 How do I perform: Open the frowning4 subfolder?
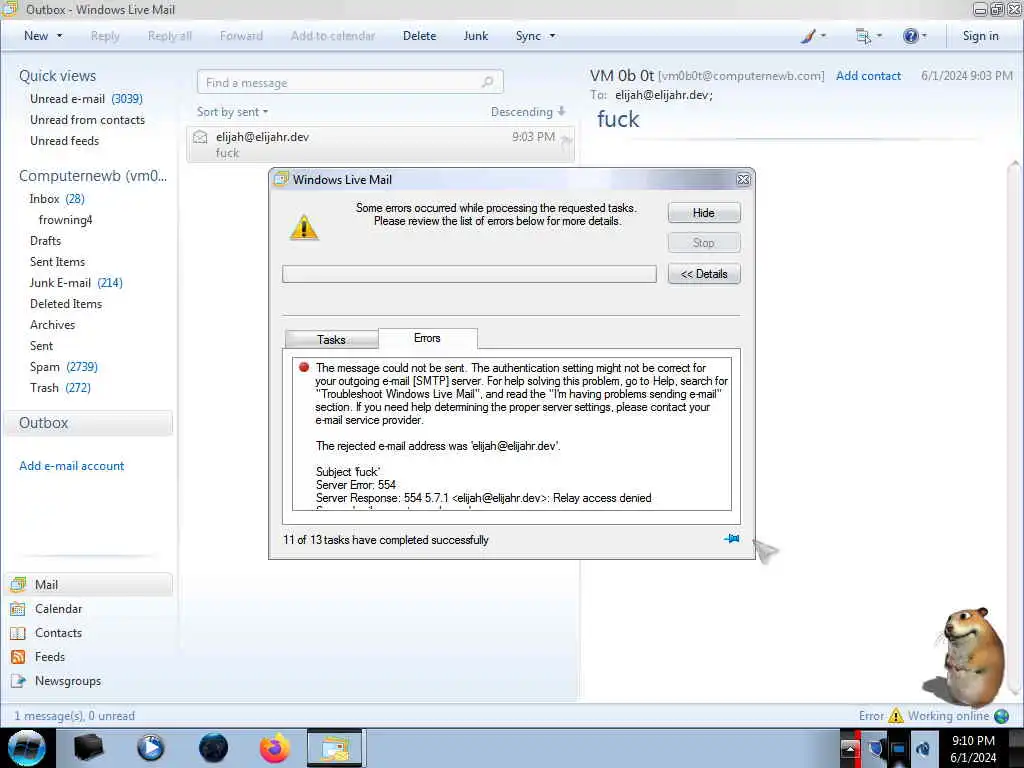point(65,219)
